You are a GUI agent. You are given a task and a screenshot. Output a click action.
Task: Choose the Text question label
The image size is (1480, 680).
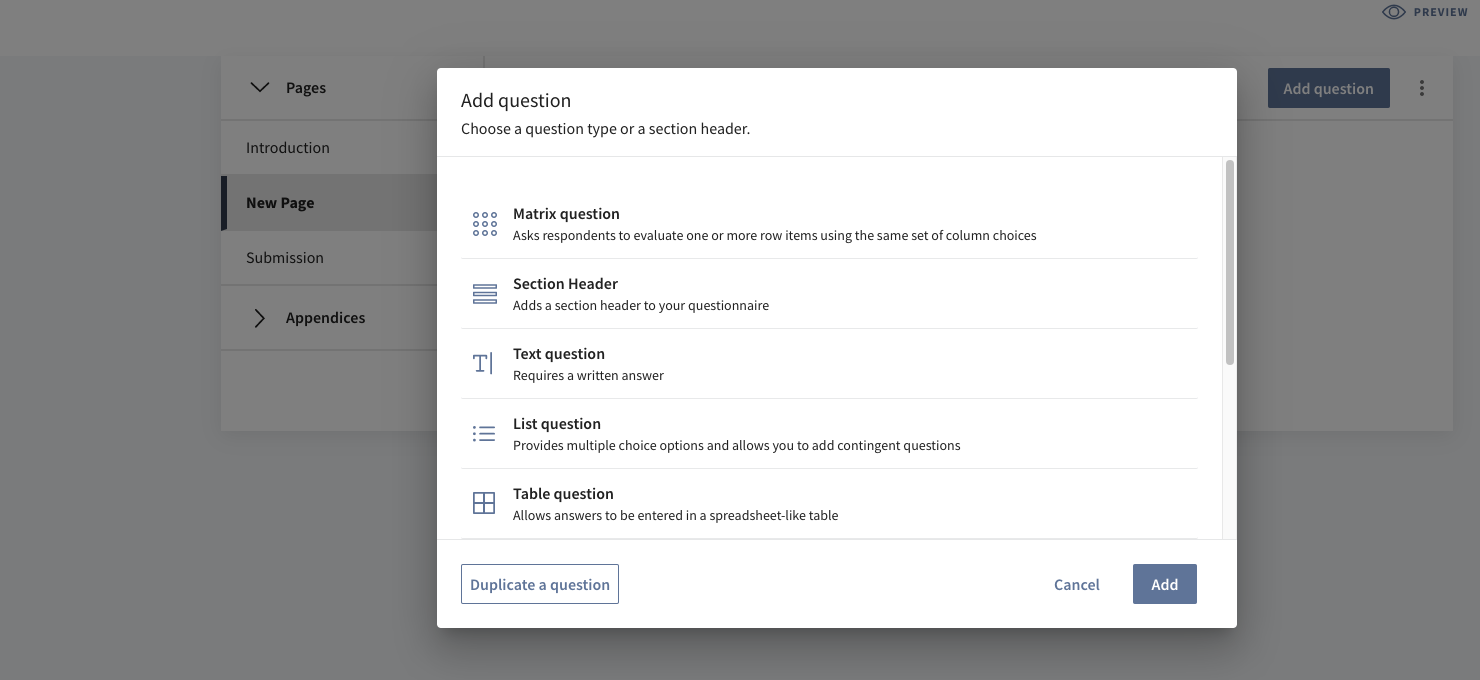pyautogui.click(x=559, y=354)
